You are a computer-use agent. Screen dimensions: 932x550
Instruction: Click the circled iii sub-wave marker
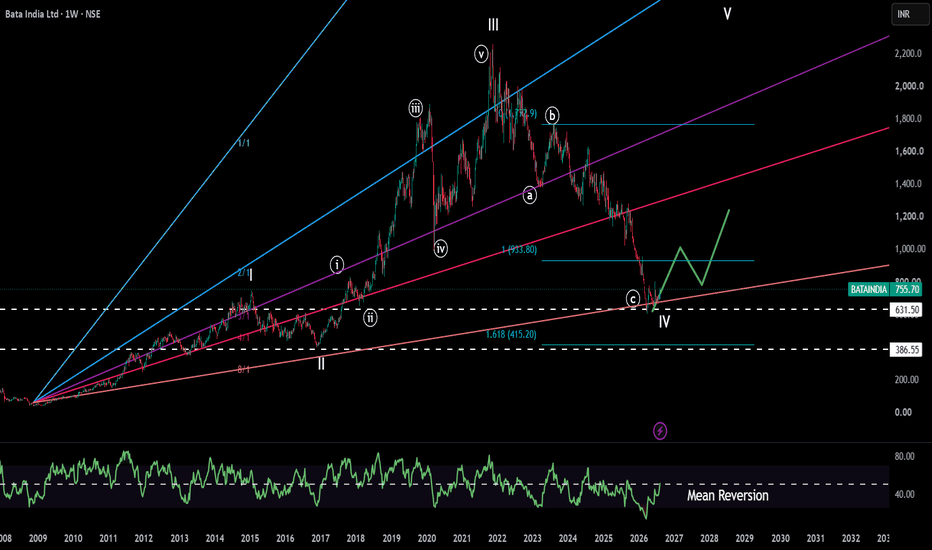tap(415, 109)
